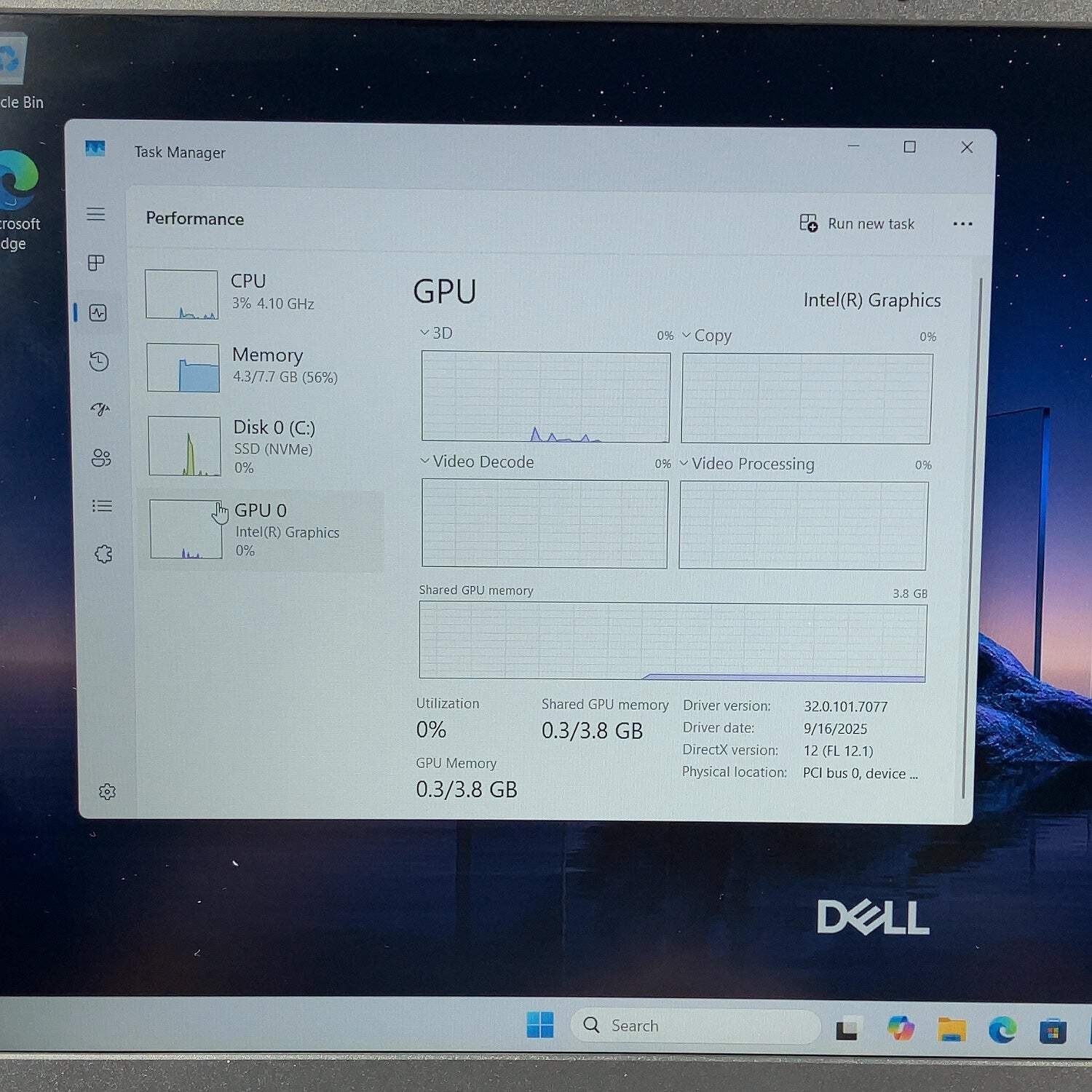Click the GPU panel vertical scrollbar
Viewport: 1092px width, 1092px height.
pos(972,538)
